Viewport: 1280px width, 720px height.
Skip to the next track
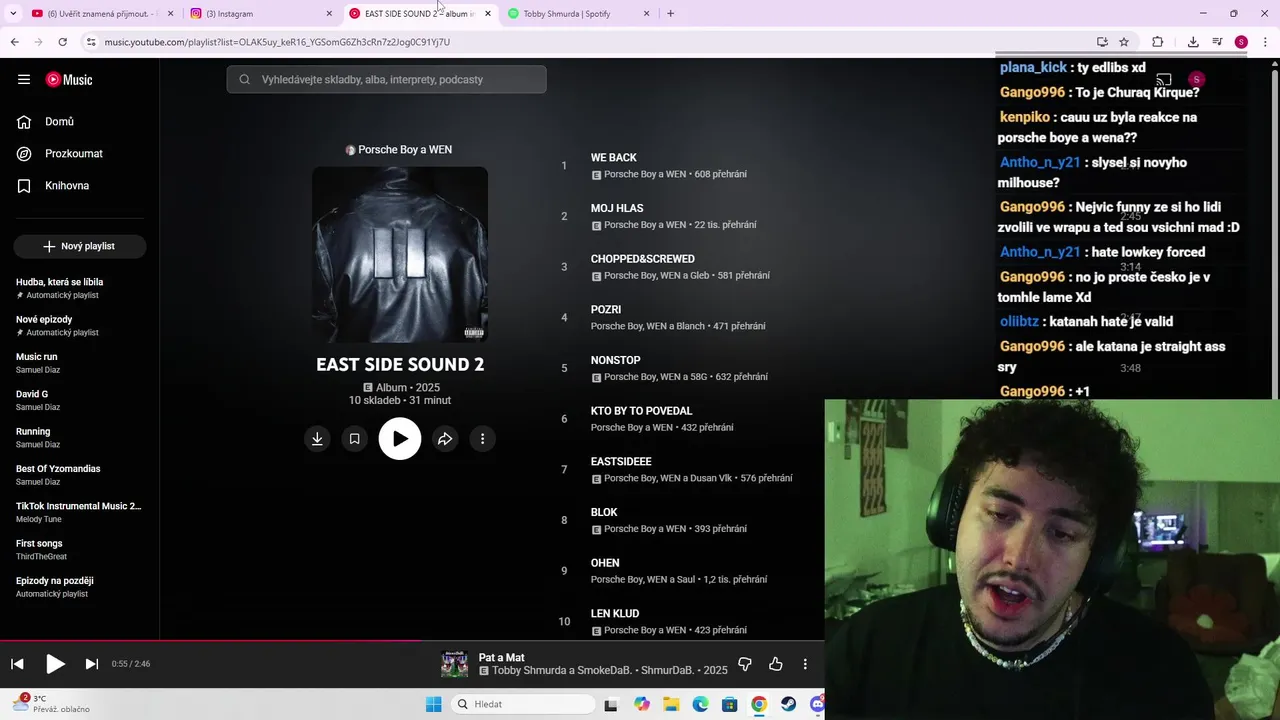(91, 664)
